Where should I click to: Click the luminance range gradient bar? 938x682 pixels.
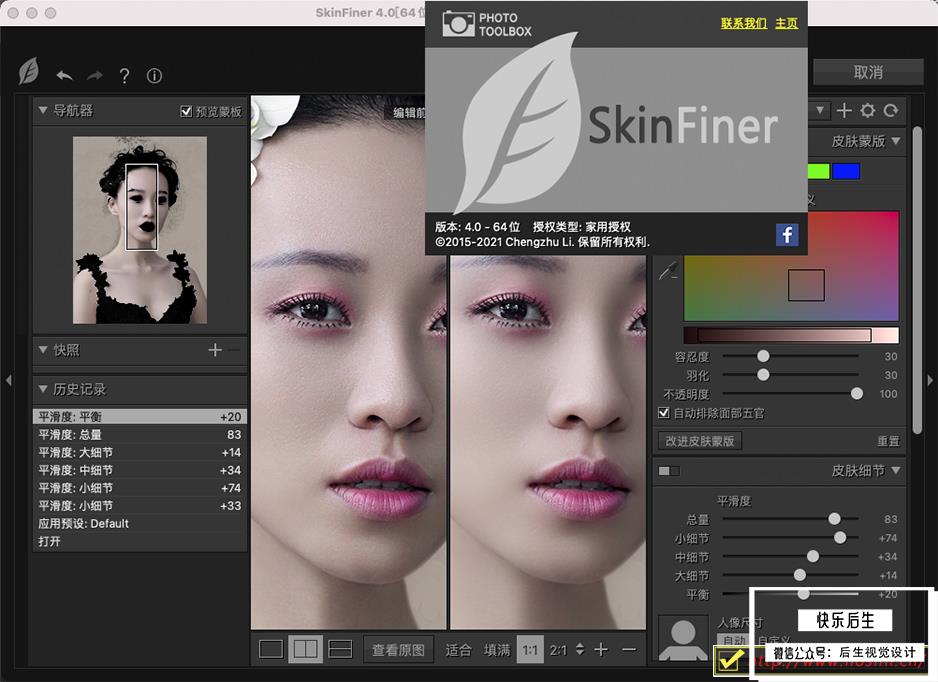(791, 335)
